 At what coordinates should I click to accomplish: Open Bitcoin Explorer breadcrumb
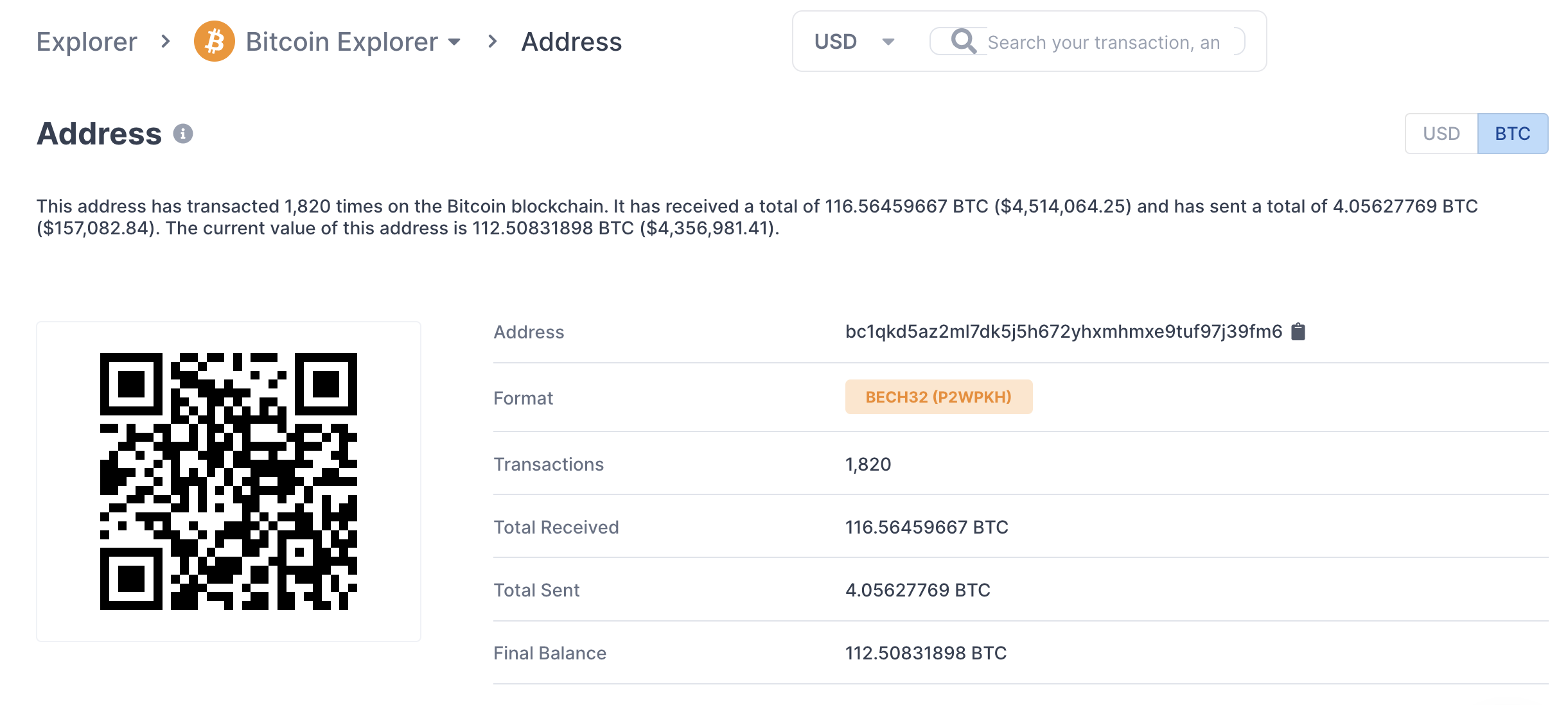(x=342, y=42)
